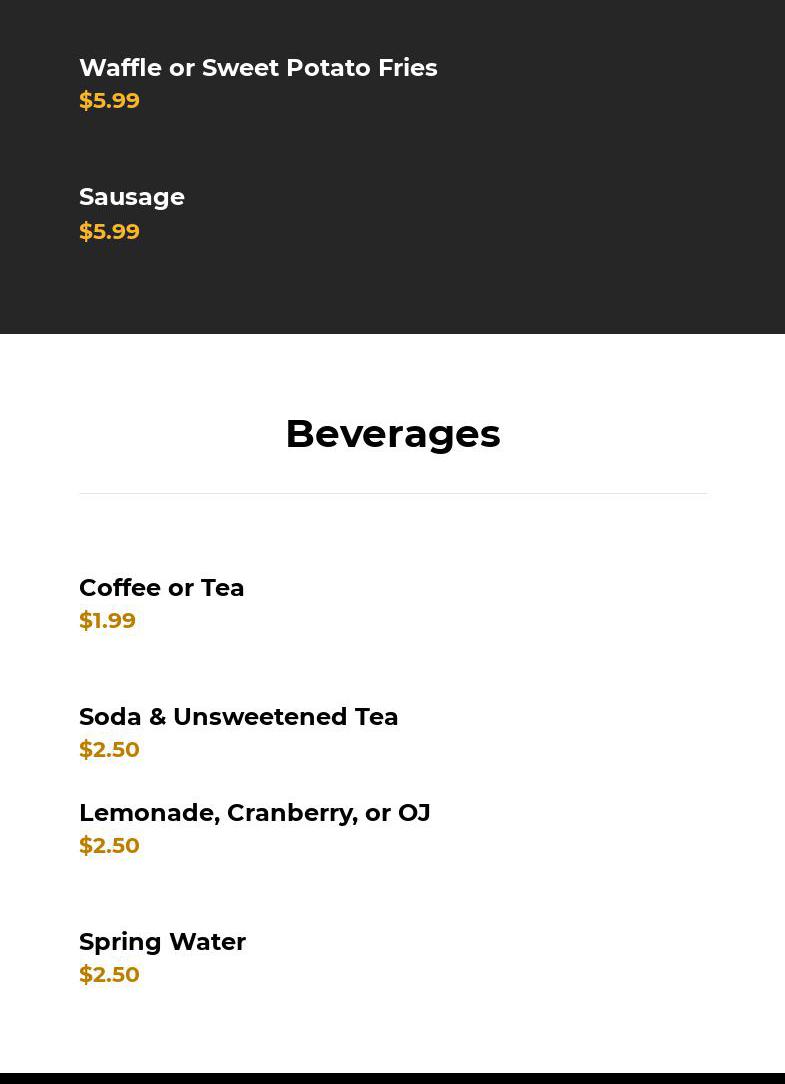
Task: Click the $2.50 price under Spring Water
Action: pos(109,975)
